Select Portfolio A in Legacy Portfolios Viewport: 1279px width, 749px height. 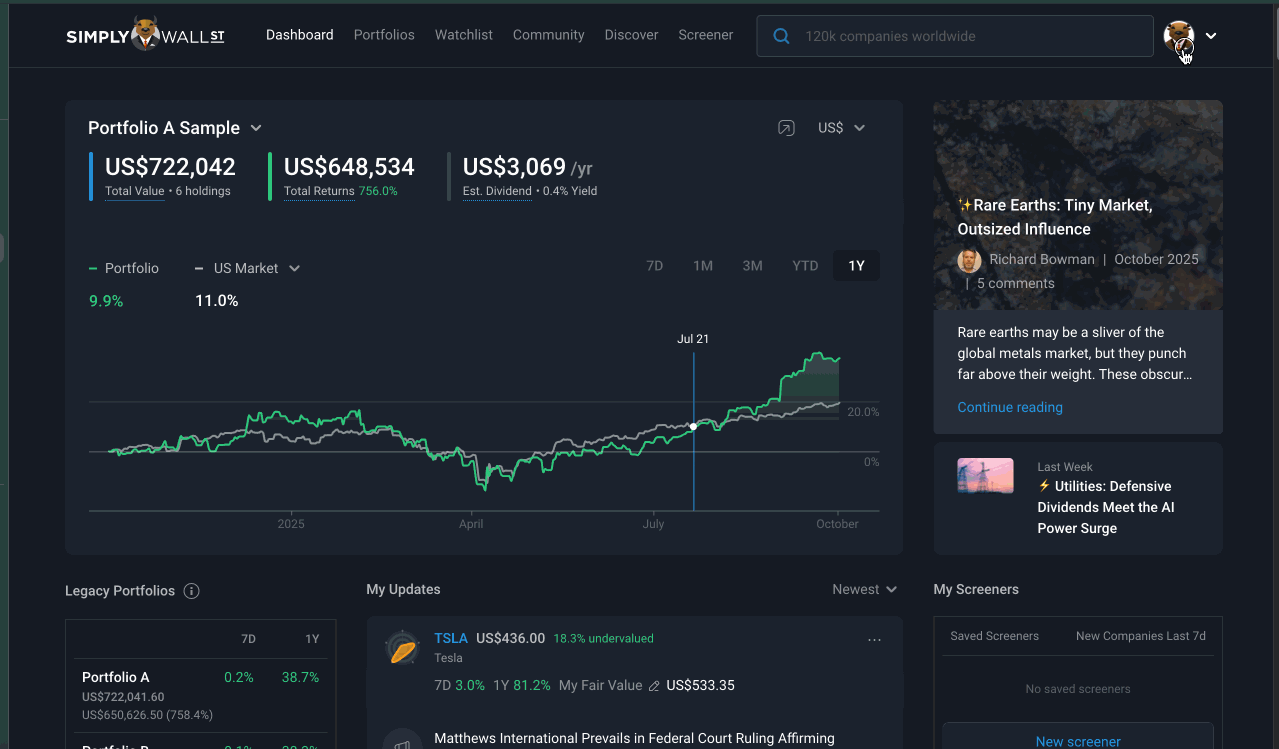116,677
